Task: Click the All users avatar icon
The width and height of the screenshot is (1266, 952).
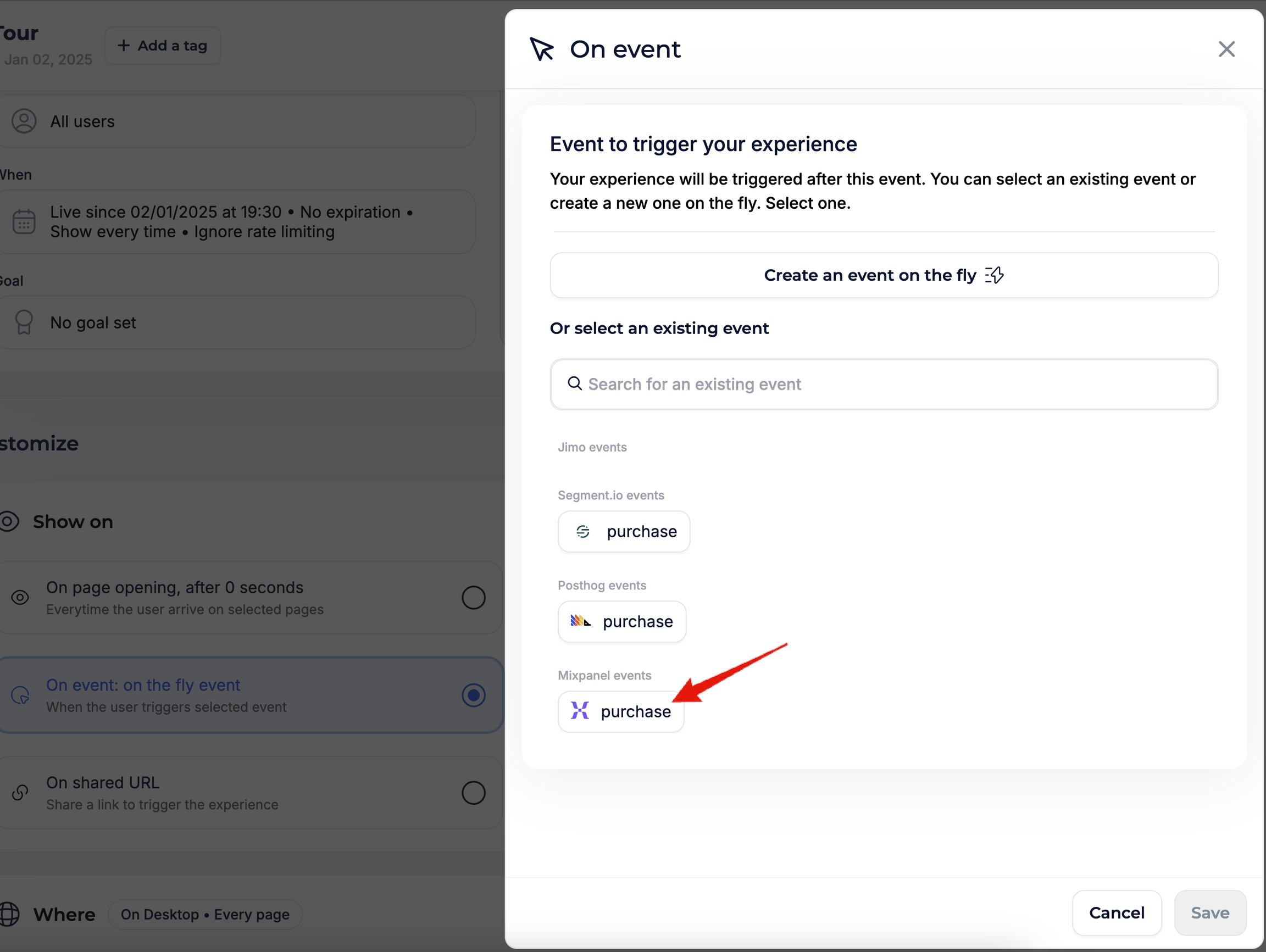Action: tap(24, 121)
